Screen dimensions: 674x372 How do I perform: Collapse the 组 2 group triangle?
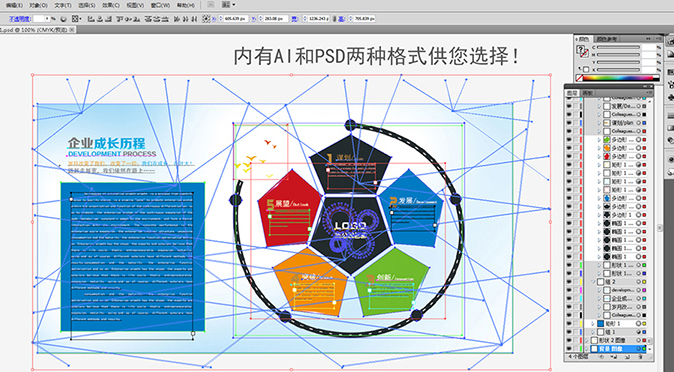(x=593, y=282)
